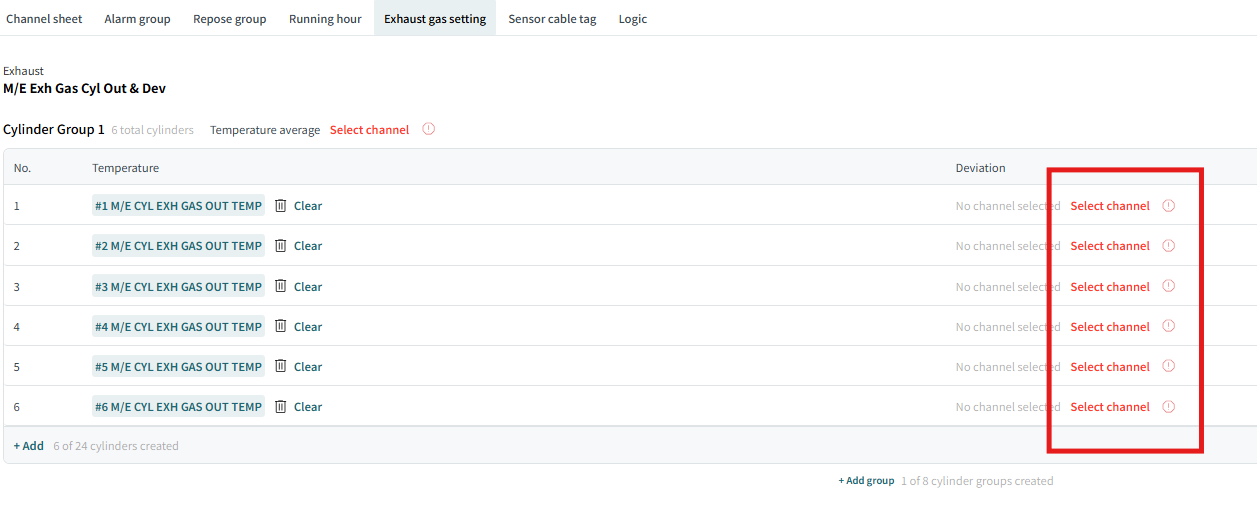Click the #5 M/E CYL EXH GAS OUT TEMP tag
The height and width of the screenshot is (527, 1257).
coord(178,367)
